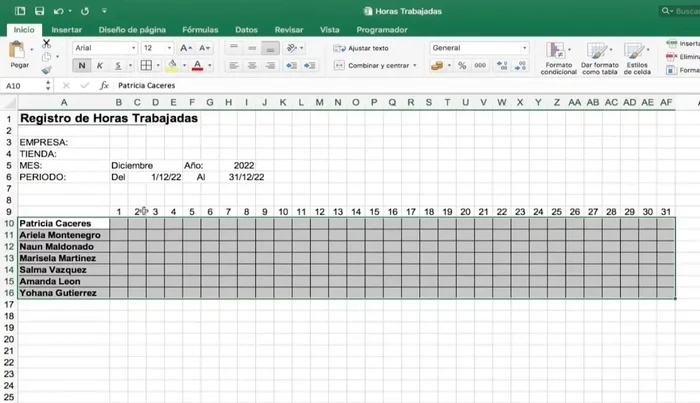Open the underline style dropdown arrow

[x=130, y=66]
